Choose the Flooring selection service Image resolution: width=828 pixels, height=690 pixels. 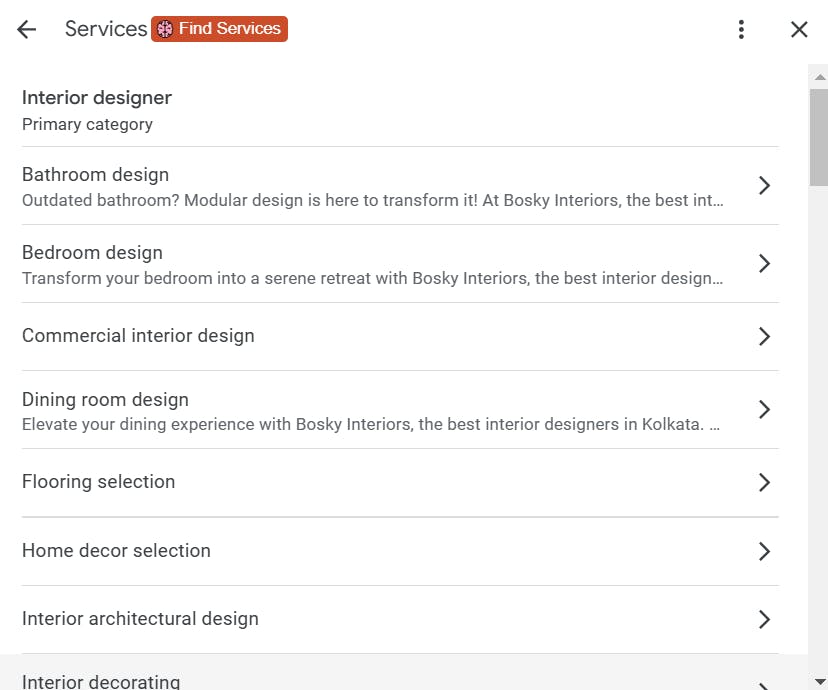[99, 482]
